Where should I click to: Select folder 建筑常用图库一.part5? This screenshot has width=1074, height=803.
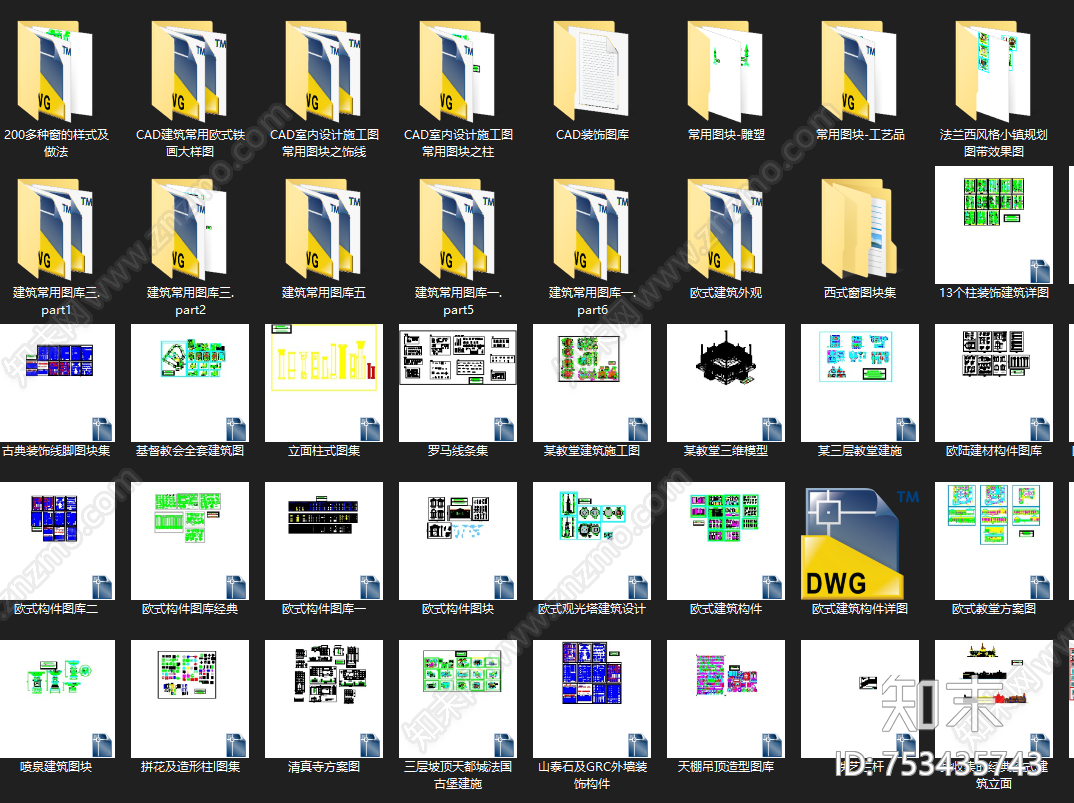[x=458, y=230]
